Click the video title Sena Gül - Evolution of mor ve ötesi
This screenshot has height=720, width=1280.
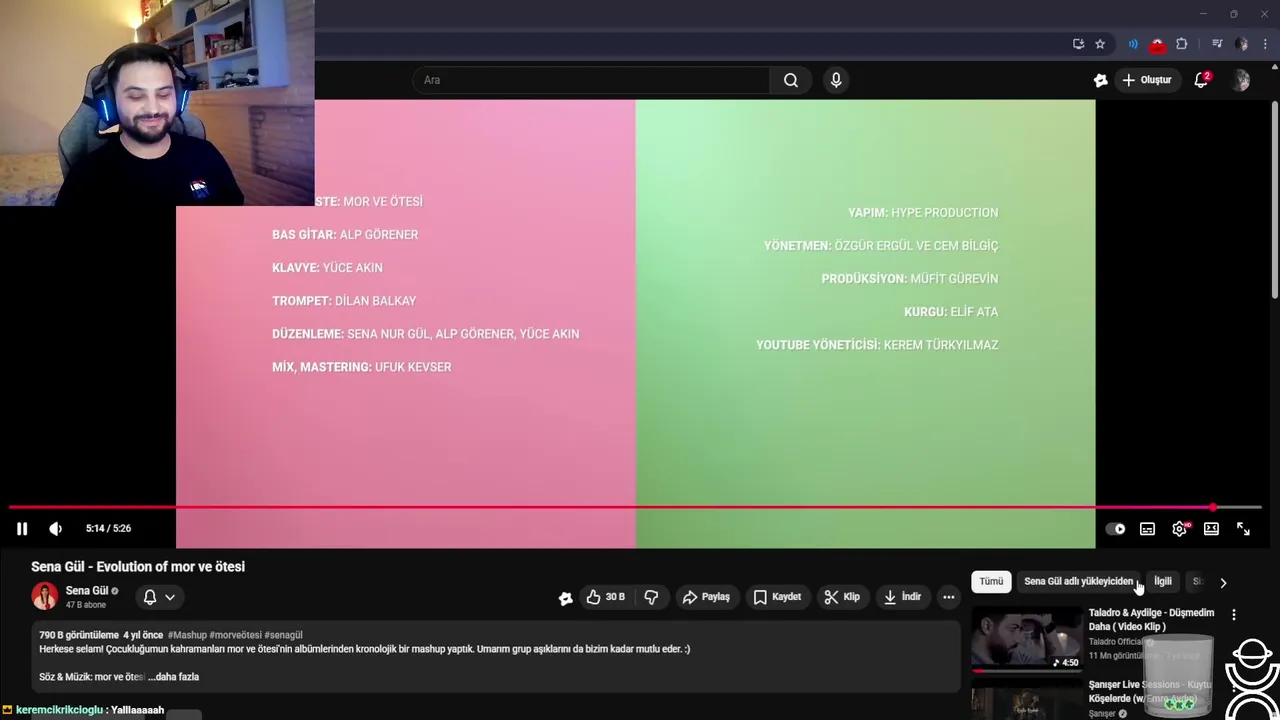click(x=138, y=567)
